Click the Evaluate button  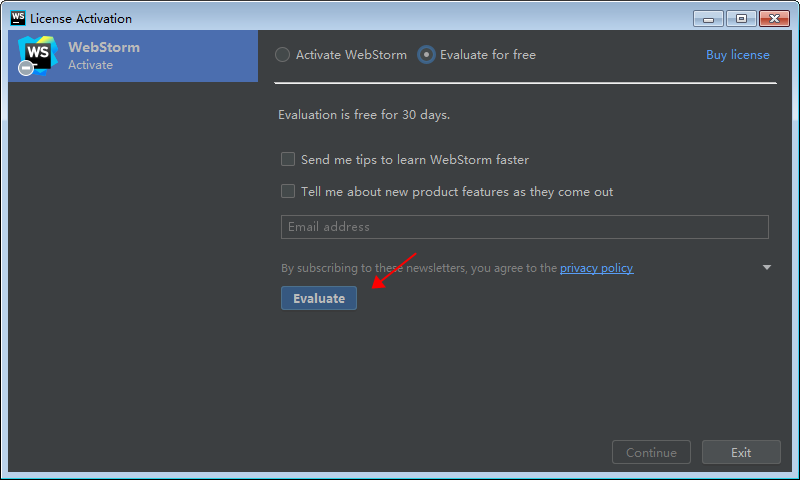pyautogui.click(x=319, y=298)
